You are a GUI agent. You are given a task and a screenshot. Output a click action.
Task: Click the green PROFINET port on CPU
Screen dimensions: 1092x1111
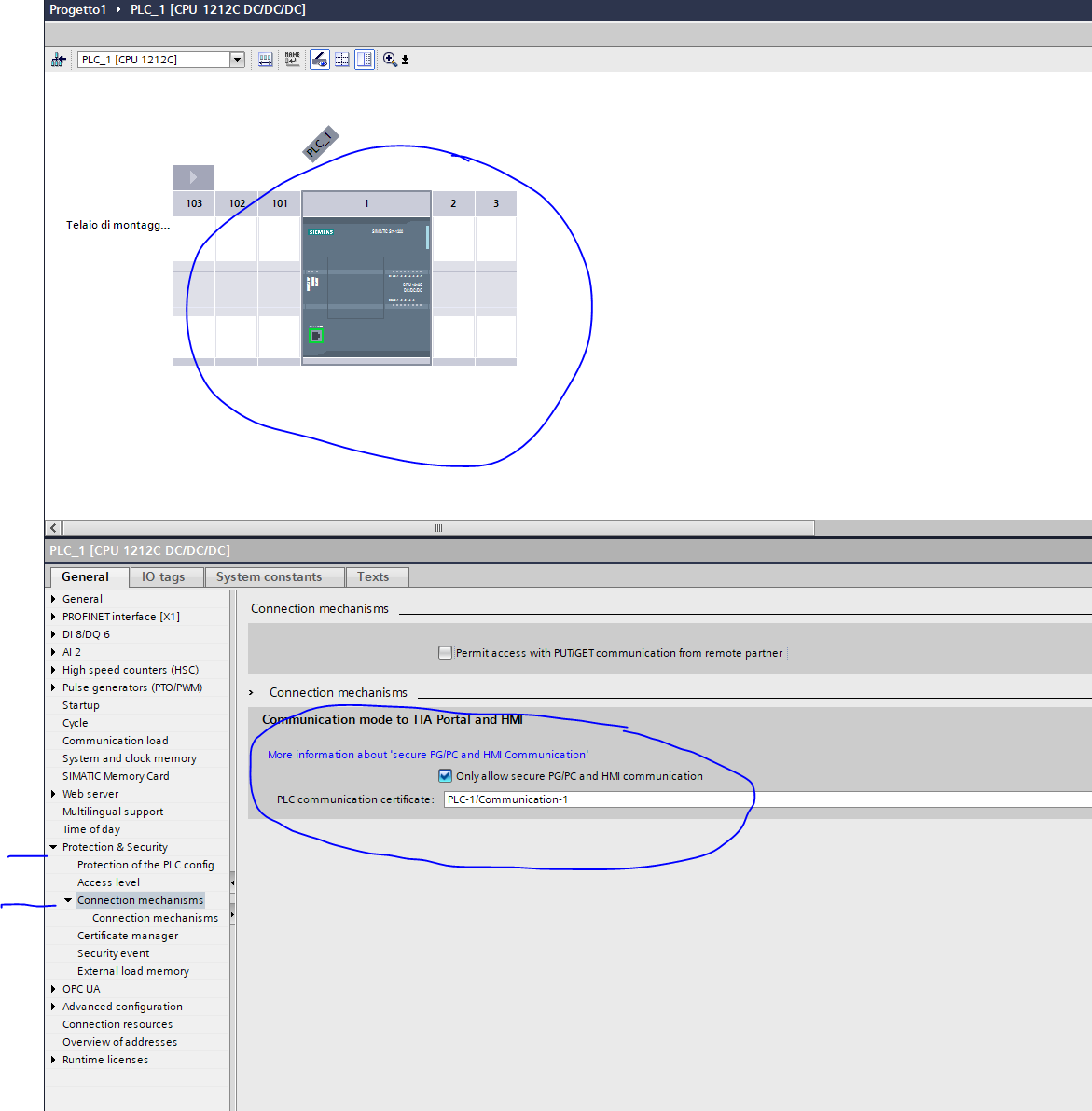point(316,336)
